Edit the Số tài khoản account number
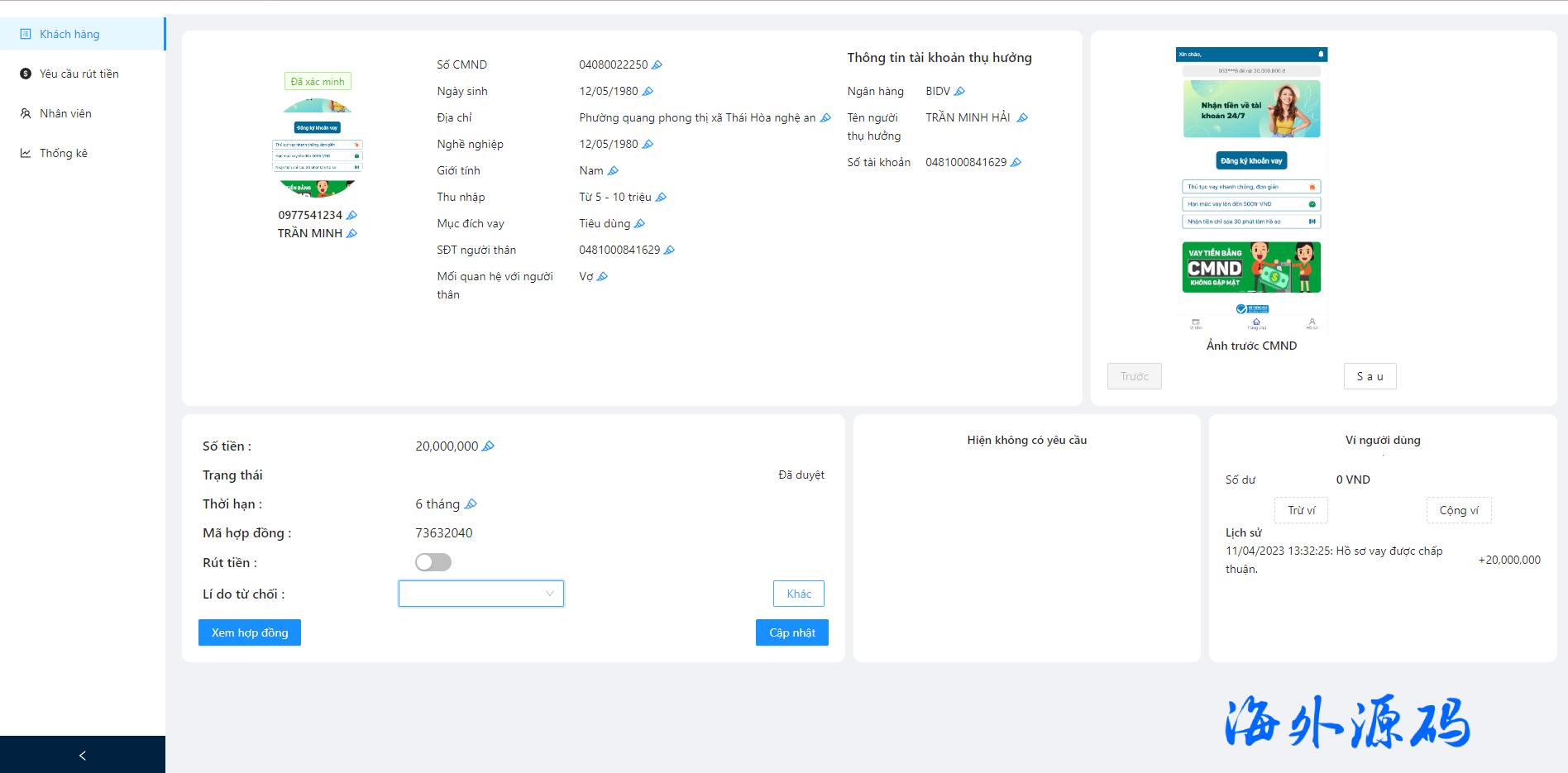Viewport: 1568px width, 773px height. [x=1016, y=163]
